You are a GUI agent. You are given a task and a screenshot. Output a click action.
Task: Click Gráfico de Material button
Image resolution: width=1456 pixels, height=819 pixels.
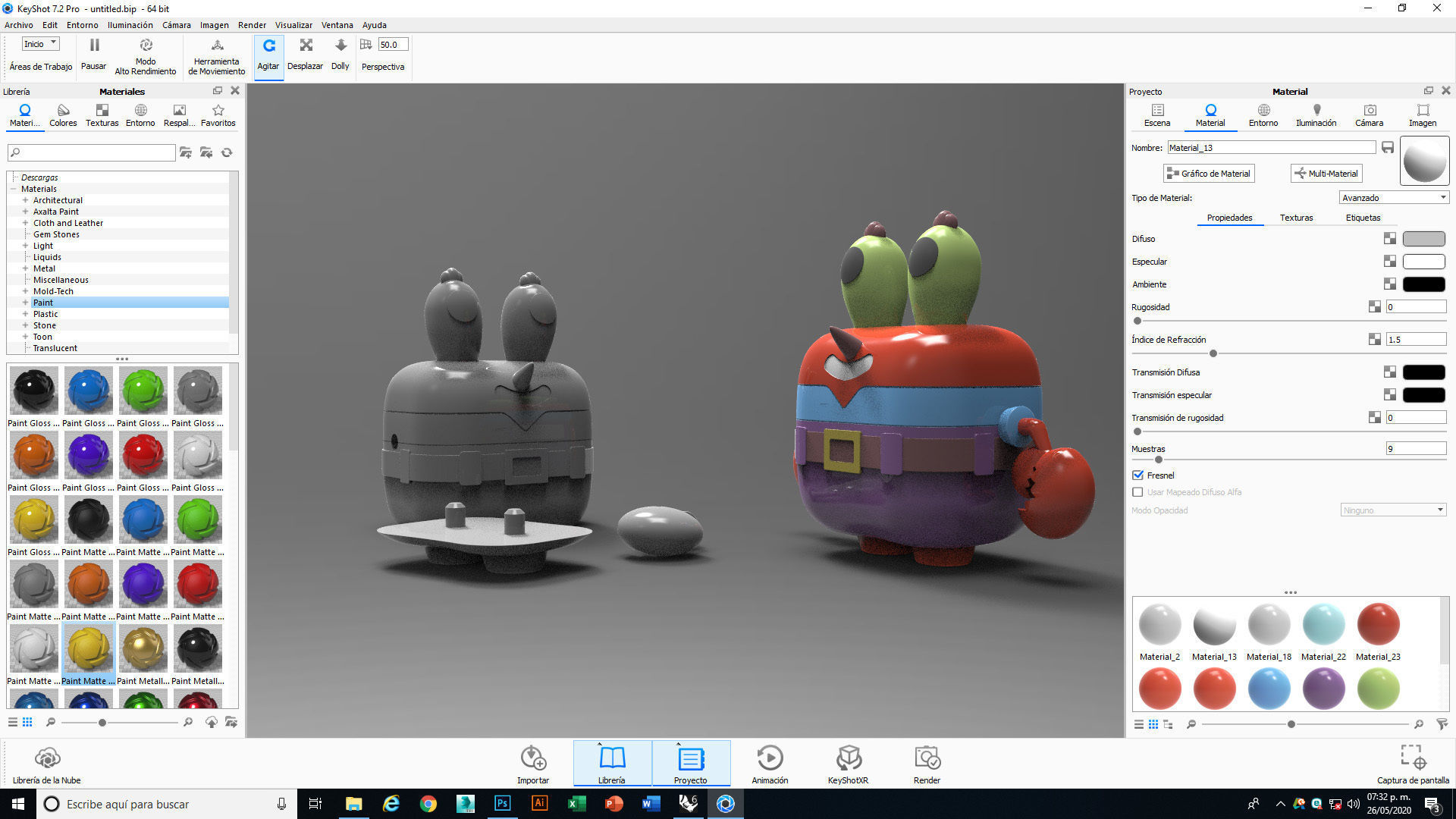1209,173
